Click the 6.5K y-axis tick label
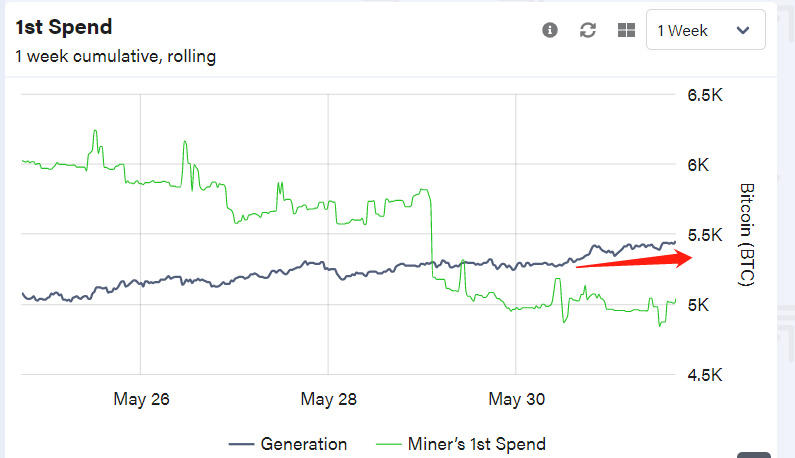This screenshot has height=458, width=795. coord(704,96)
